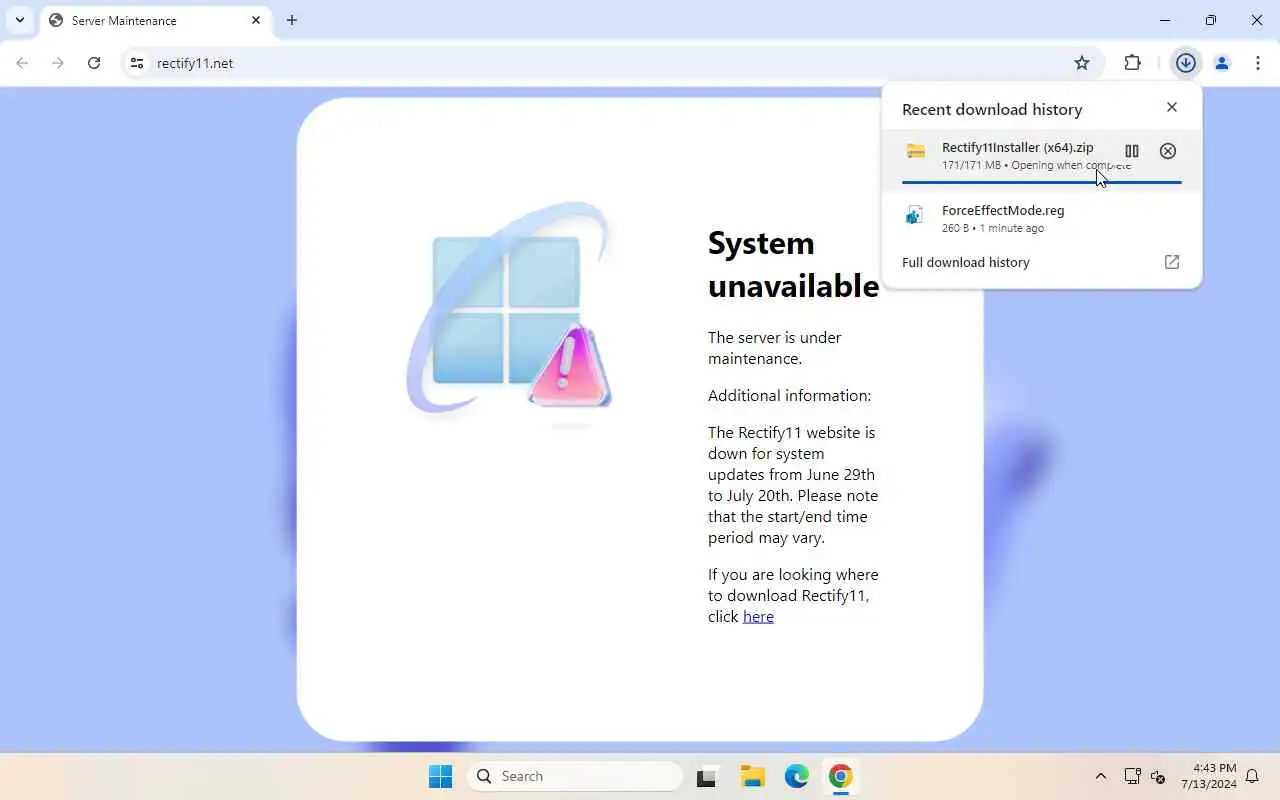This screenshot has height=800, width=1280.
Task: Click the System unavailable heading
Action: pyautogui.click(x=793, y=264)
